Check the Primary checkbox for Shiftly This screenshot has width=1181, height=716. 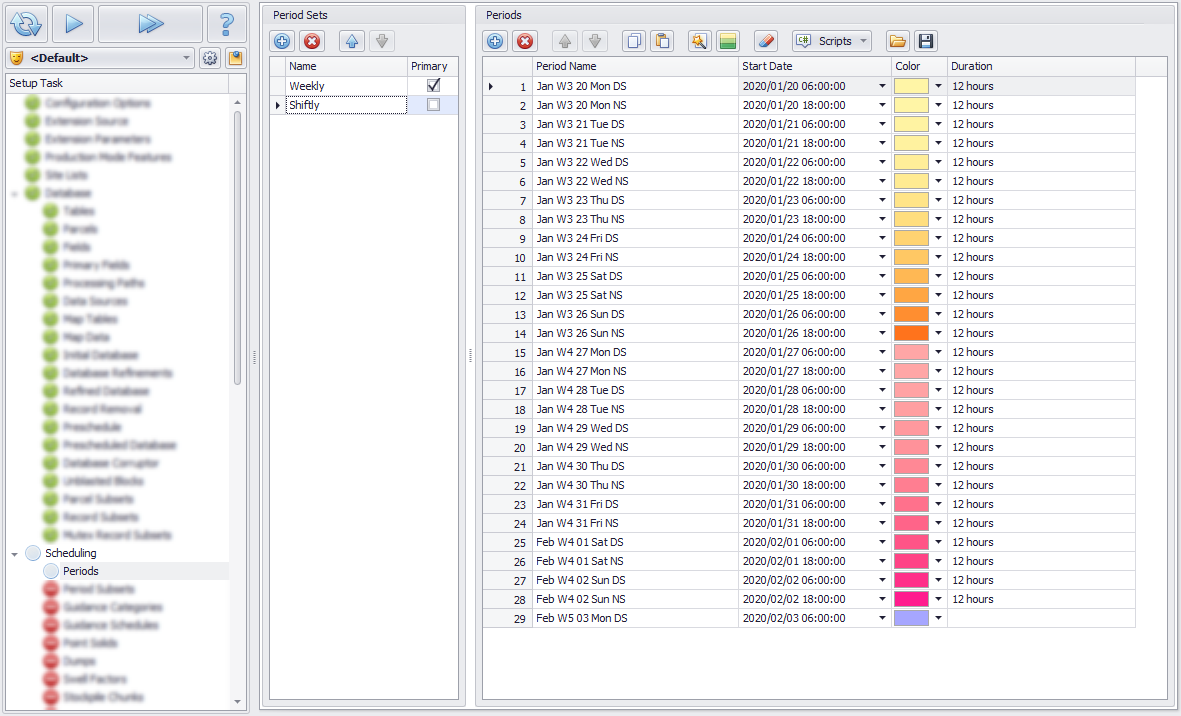click(x=433, y=105)
